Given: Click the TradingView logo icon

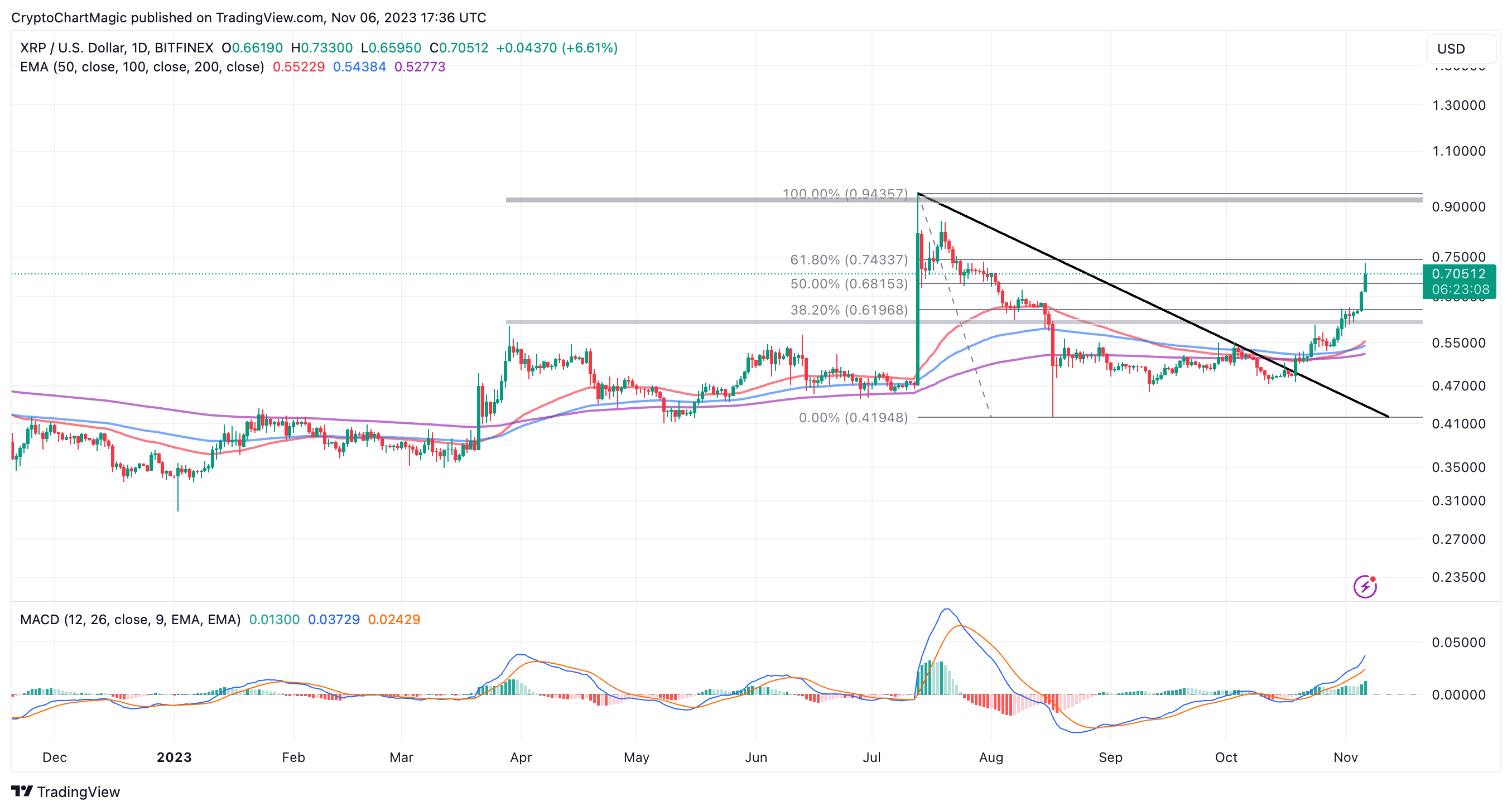Looking at the screenshot, I should [22, 791].
